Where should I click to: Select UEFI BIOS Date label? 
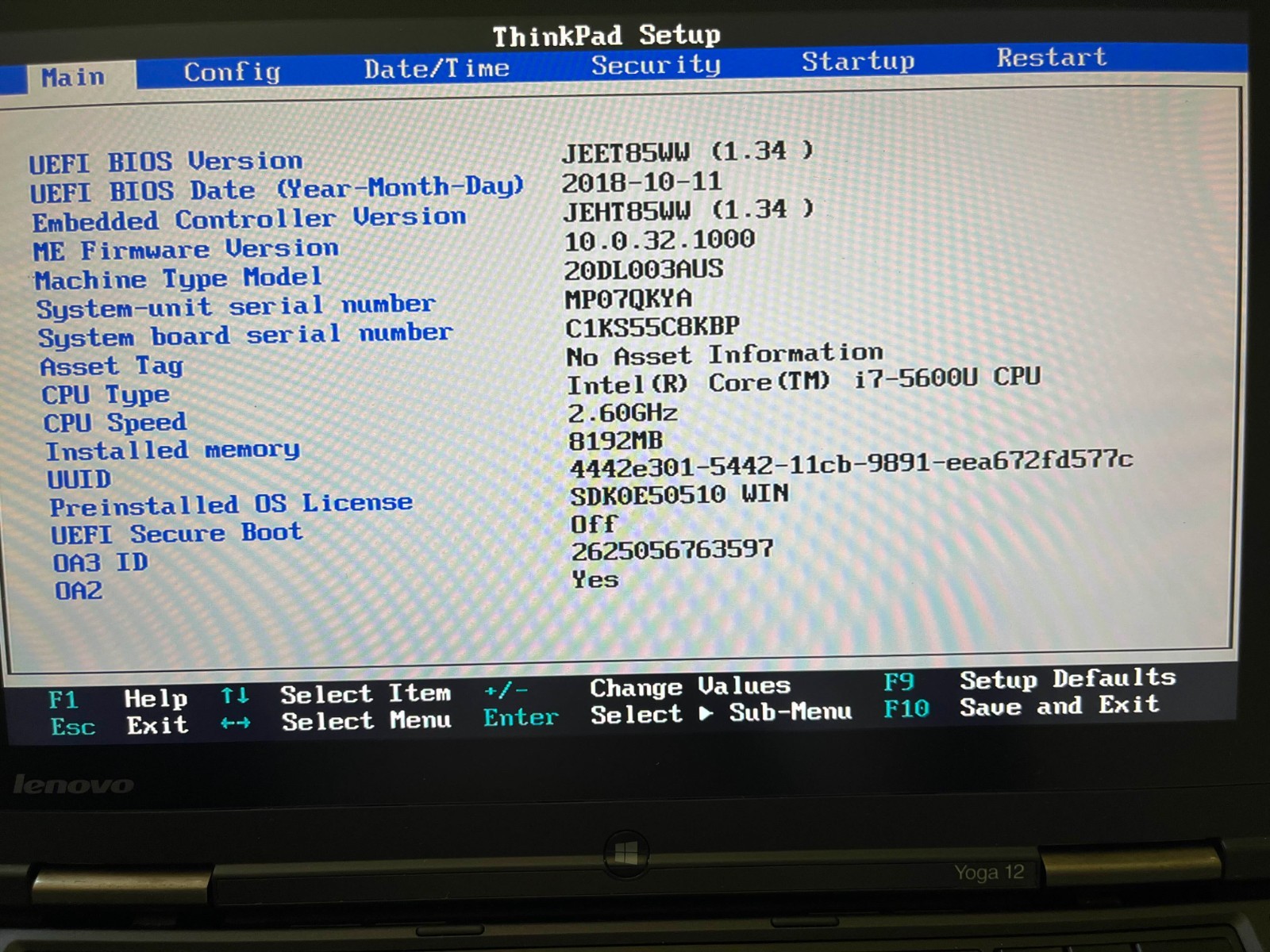[x=277, y=190]
